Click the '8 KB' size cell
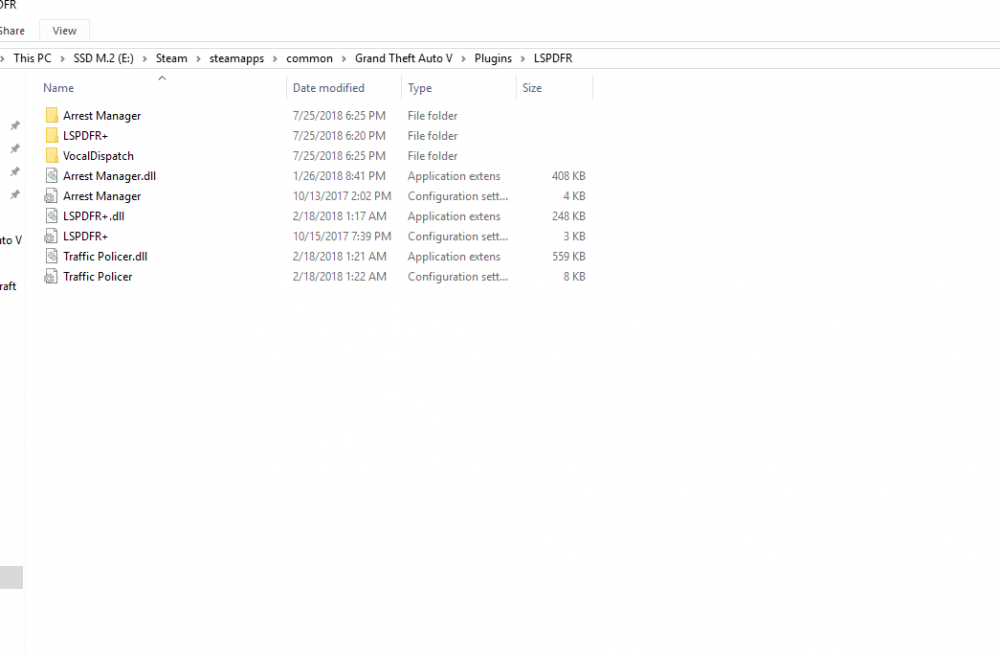Screen dimensions: 1000x655 tap(574, 276)
